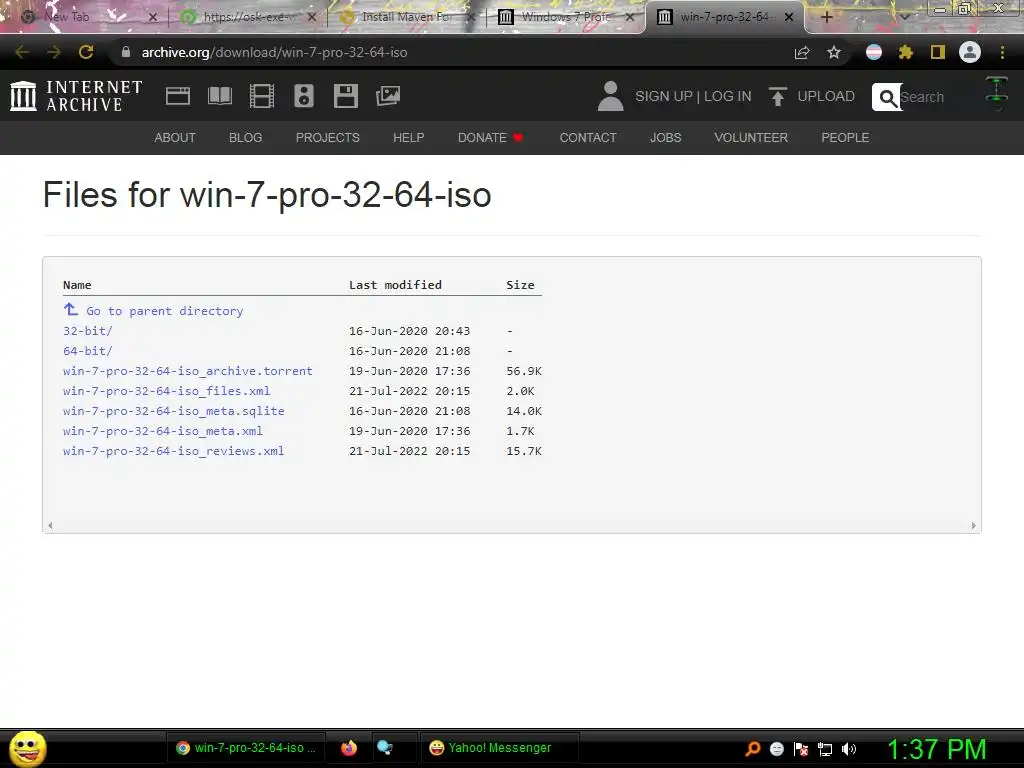Open the PROJECTS menu item
The image size is (1024, 768).
pyautogui.click(x=328, y=138)
